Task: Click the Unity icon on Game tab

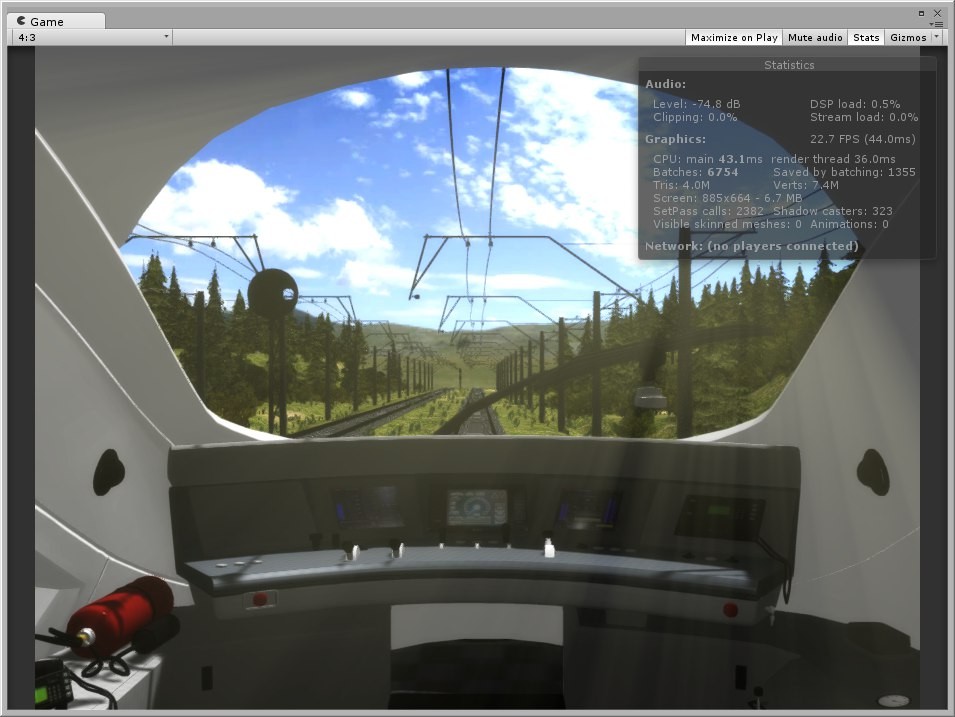Action: tap(21, 21)
